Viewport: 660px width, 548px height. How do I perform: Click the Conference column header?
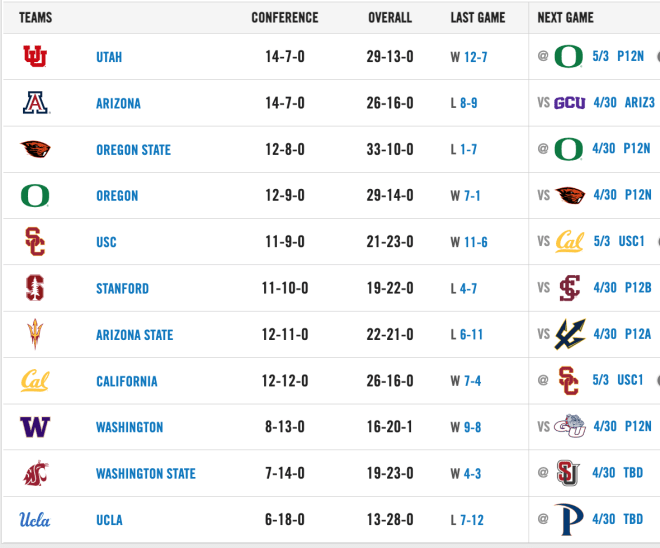285,18
